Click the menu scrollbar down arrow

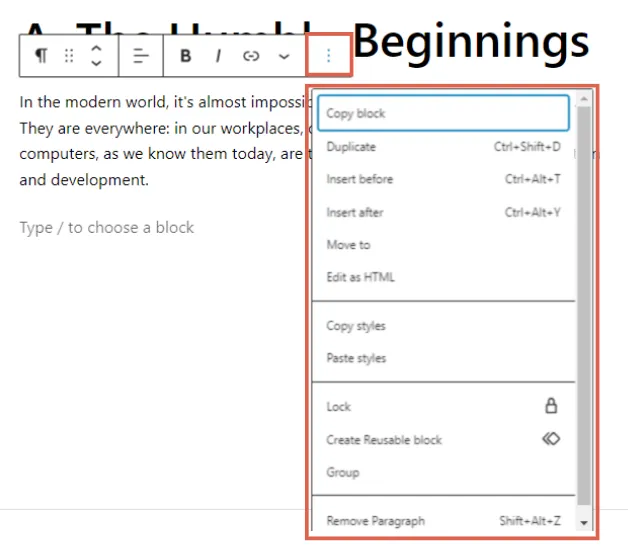tap(584, 523)
